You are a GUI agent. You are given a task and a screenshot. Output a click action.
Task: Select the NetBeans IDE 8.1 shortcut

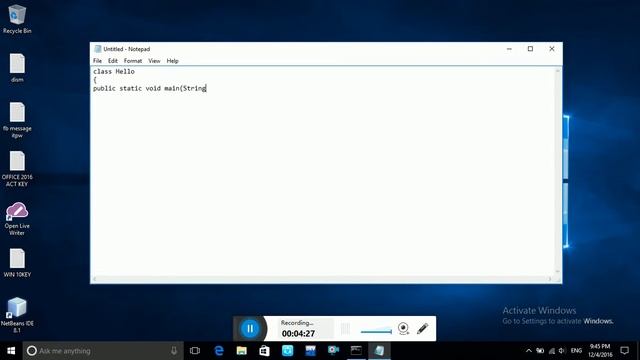click(17, 315)
